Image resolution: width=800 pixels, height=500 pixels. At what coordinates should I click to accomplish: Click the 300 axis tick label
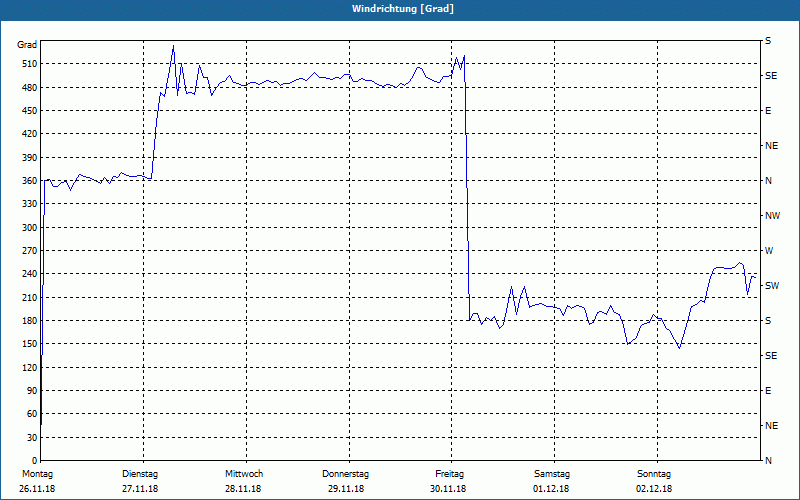coord(30,228)
